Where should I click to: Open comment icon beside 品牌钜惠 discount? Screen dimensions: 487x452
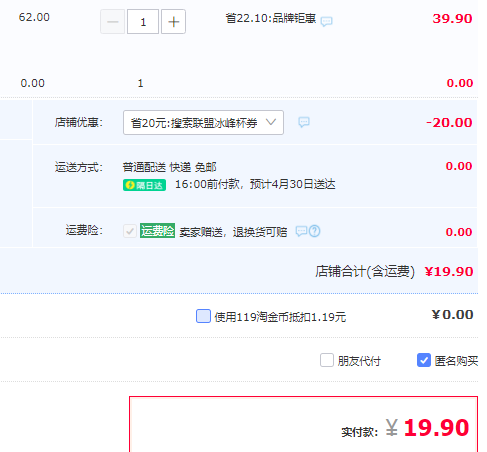tap(326, 22)
